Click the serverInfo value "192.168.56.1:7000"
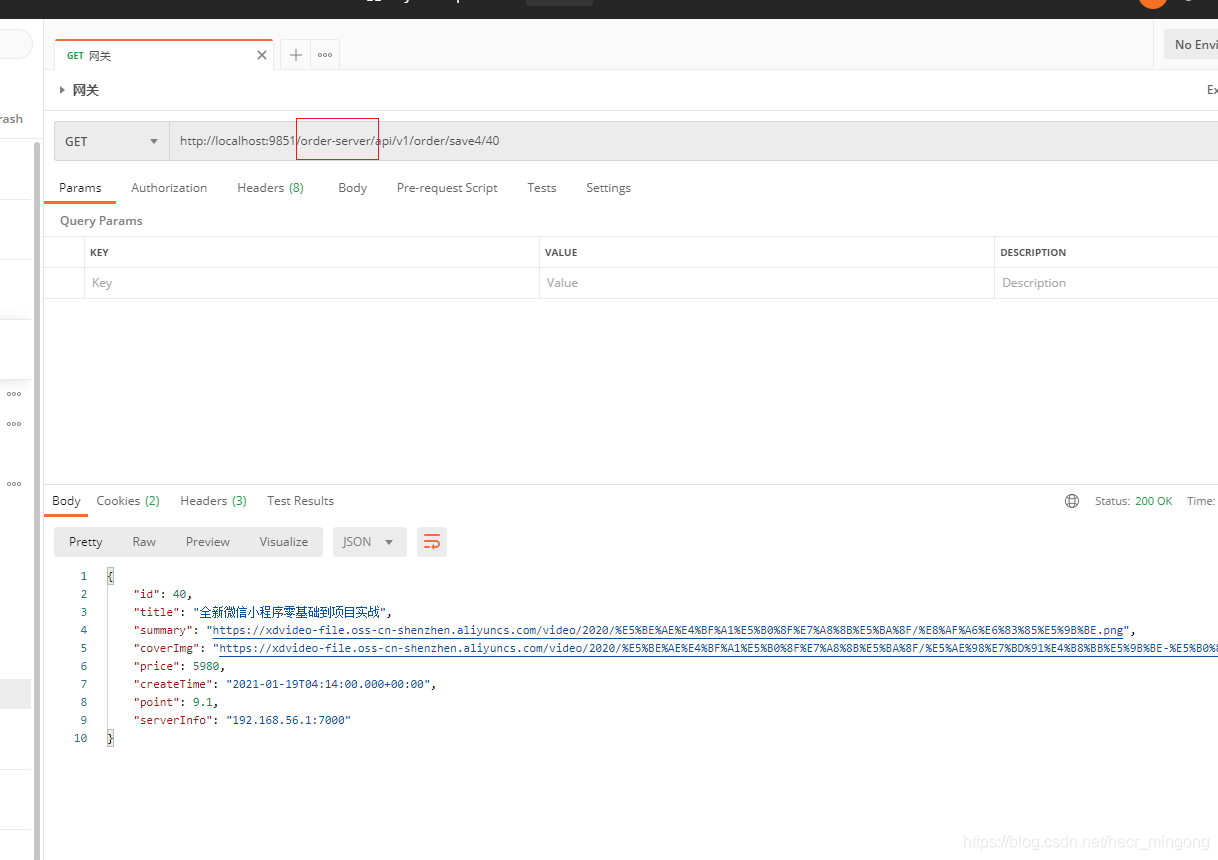The height and width of the screenshot is (860, 1218). tap(289, 720)
